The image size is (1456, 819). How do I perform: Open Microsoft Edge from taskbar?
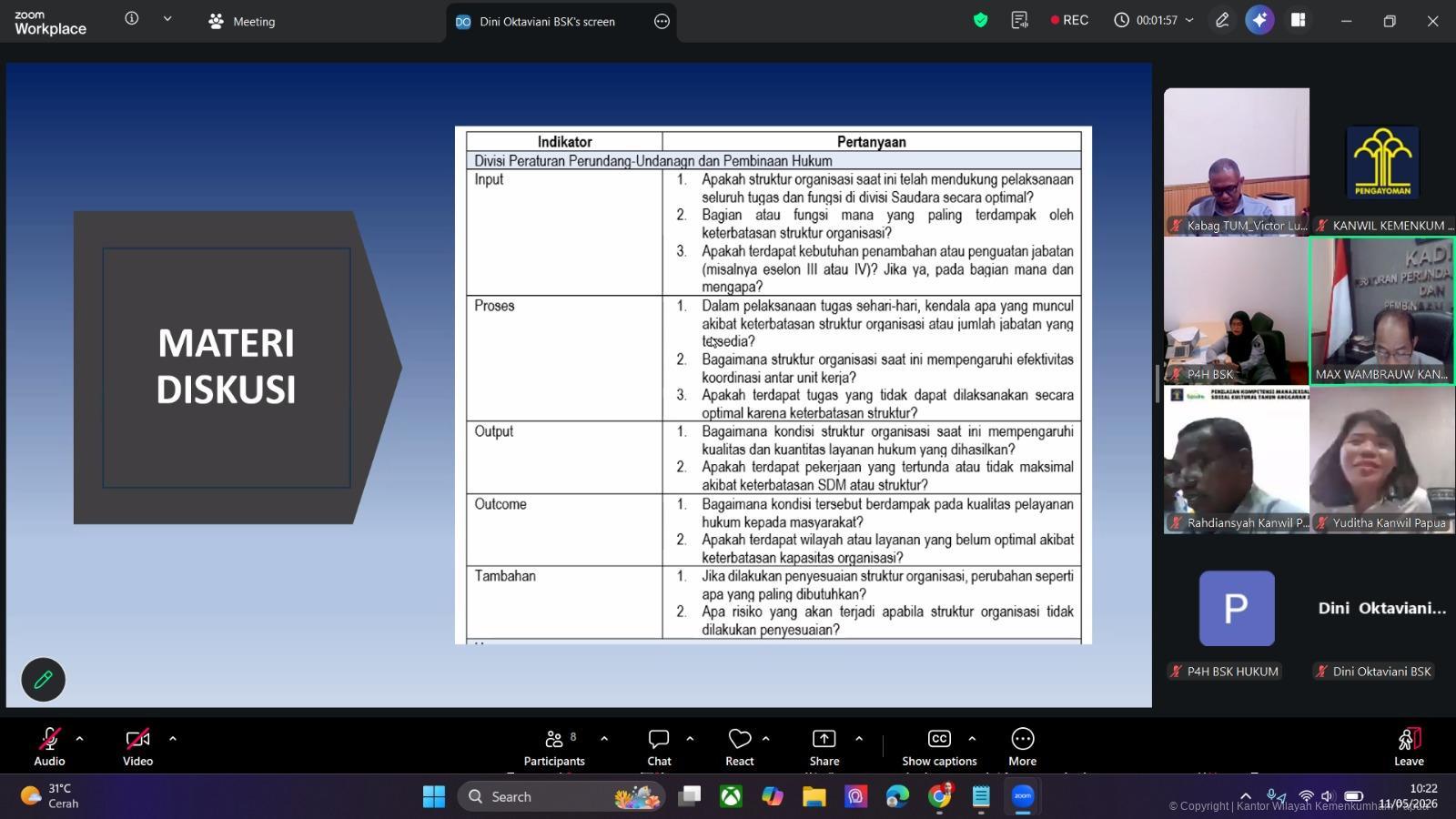(897, 796)
